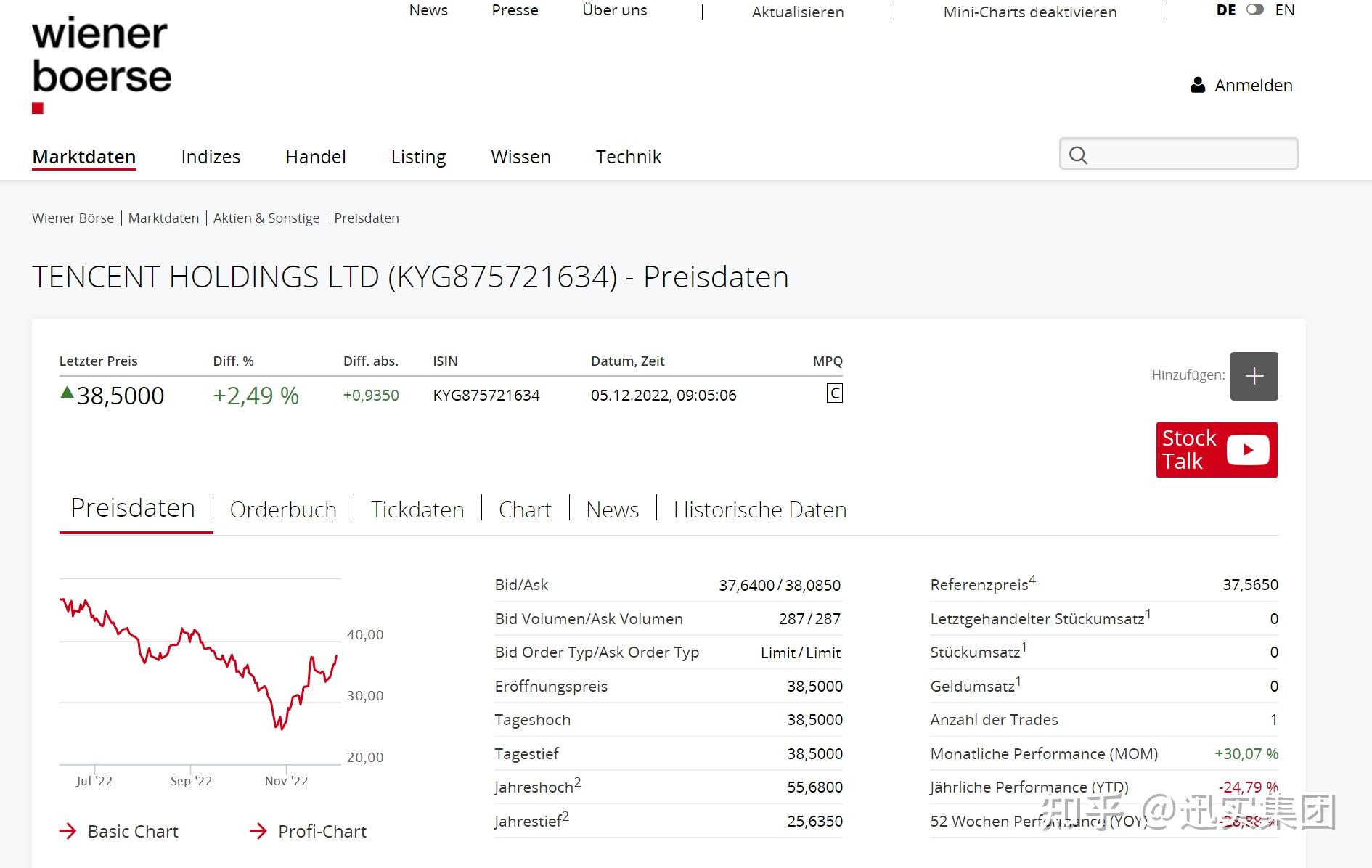Viewport: 1372px width, 868px height.
Task: Select the DE language label
Action: click(1226, 10)
